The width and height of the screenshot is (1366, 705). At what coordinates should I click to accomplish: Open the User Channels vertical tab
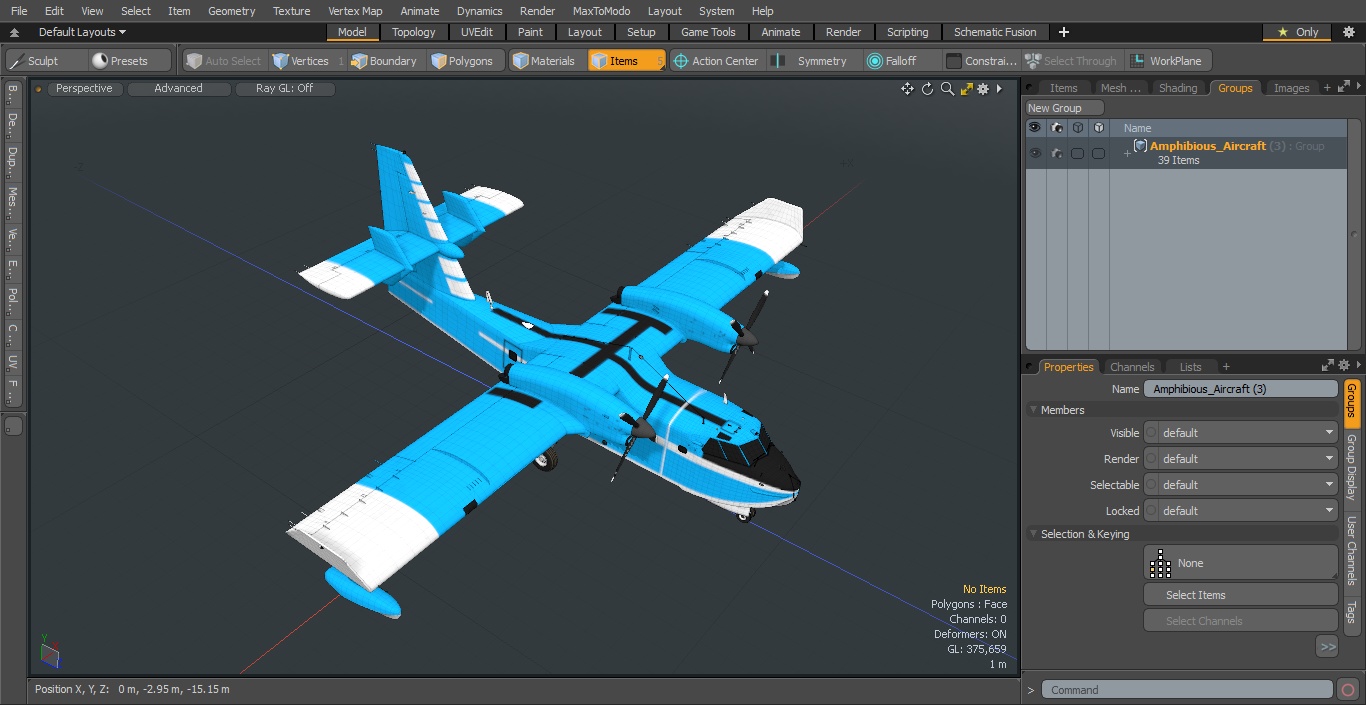coord(1351,550)
